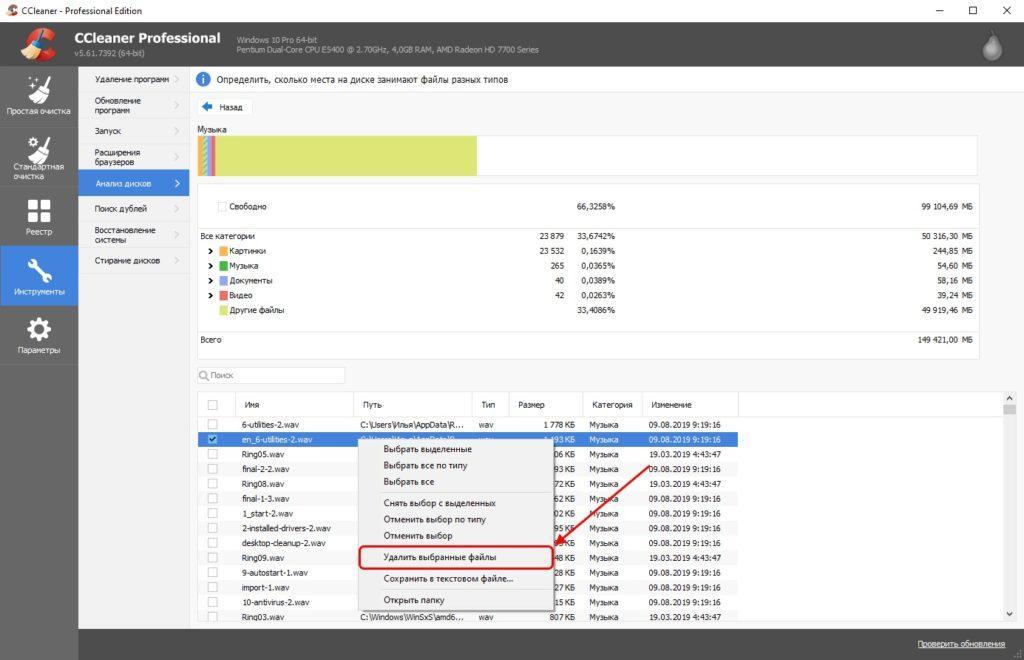Click file list scrollbar up arrow
This screenshot has height=660, width=1024.
1010,398
